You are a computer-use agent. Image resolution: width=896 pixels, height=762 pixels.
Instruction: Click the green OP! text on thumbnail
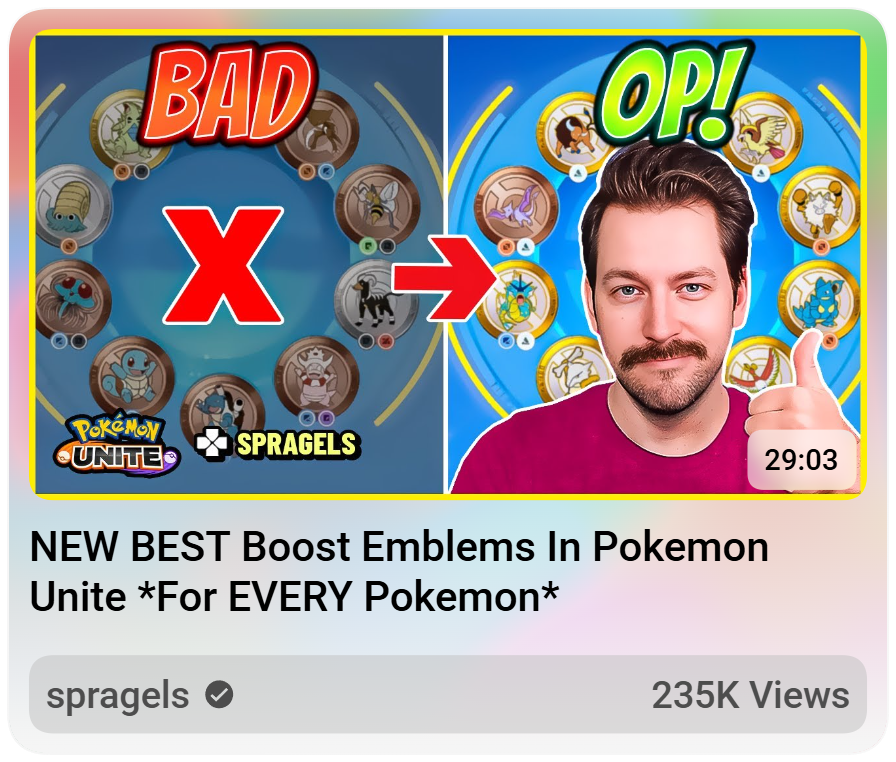(673, 91)
